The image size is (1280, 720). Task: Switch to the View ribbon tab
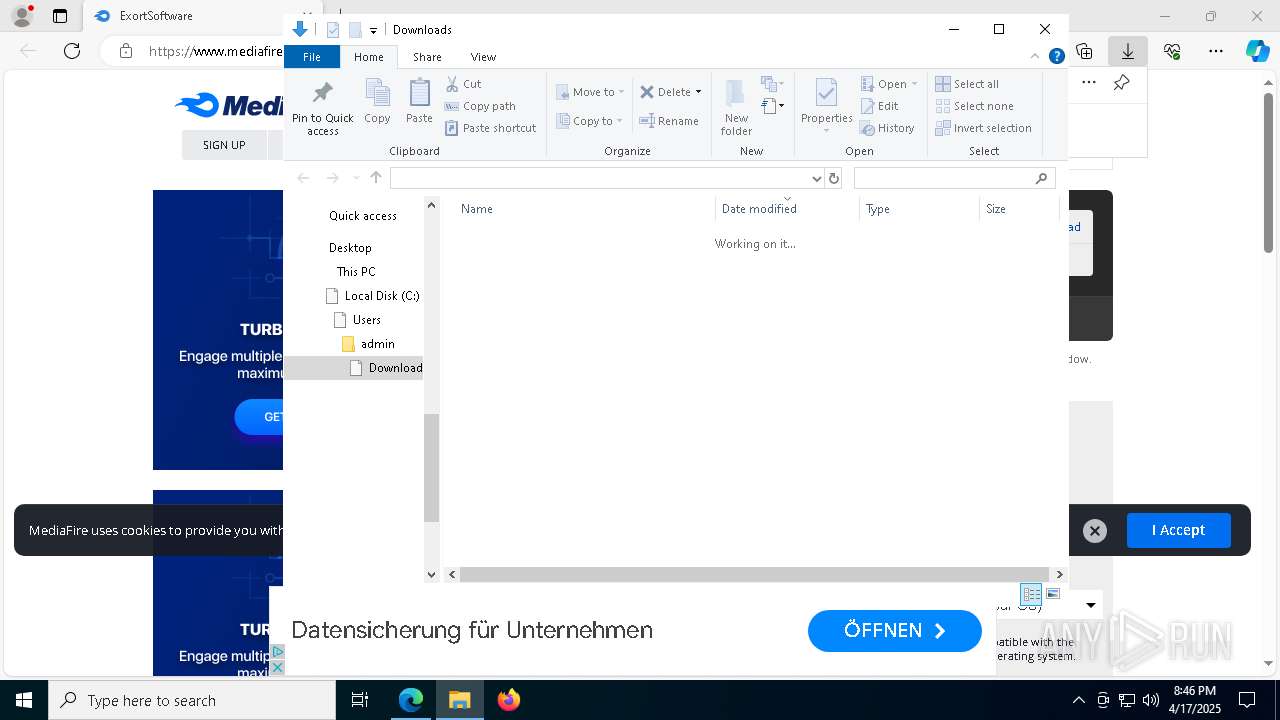(x=483, y=57)
